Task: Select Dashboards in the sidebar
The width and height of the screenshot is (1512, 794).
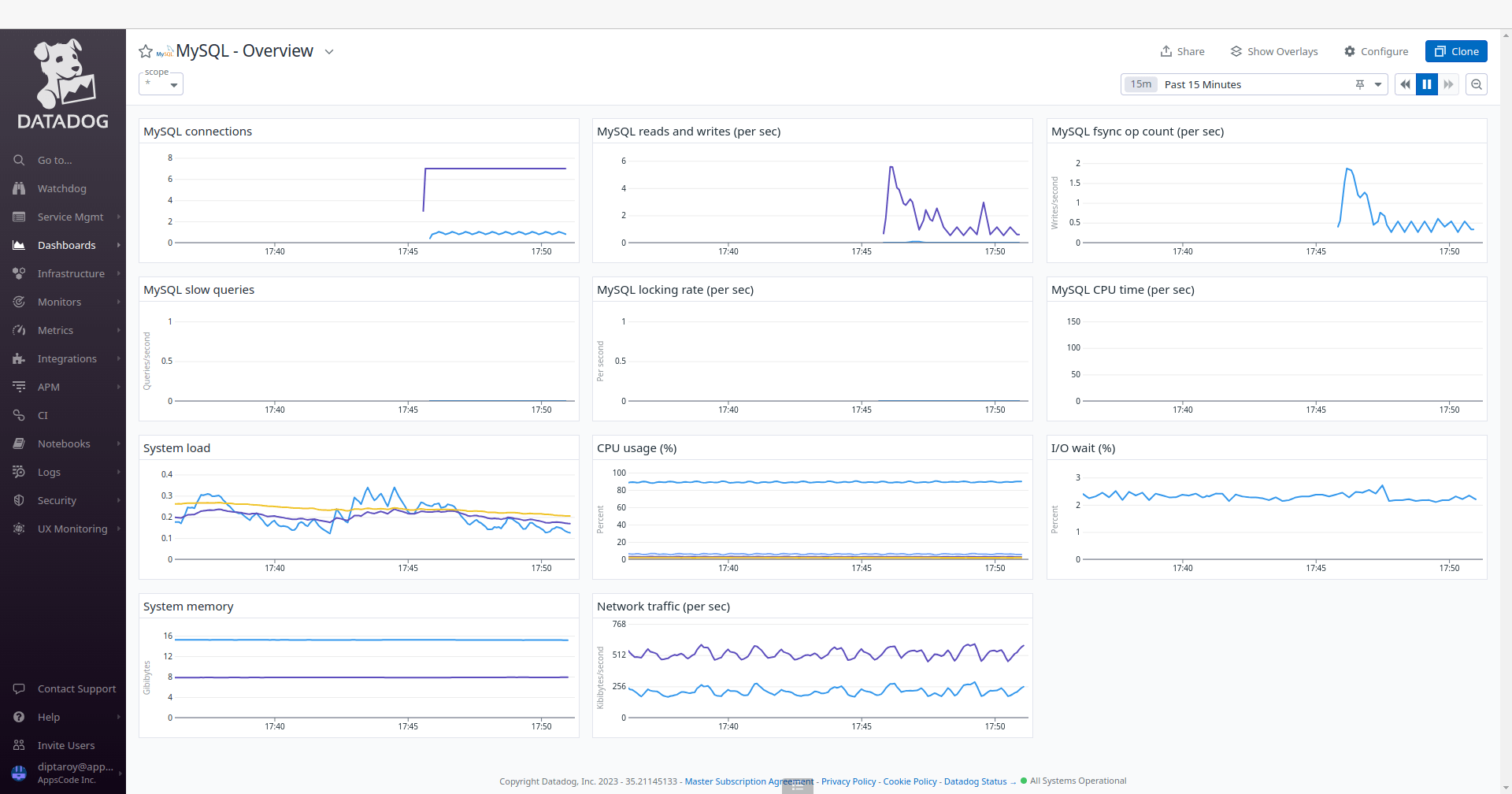Action: pos(66,245)
